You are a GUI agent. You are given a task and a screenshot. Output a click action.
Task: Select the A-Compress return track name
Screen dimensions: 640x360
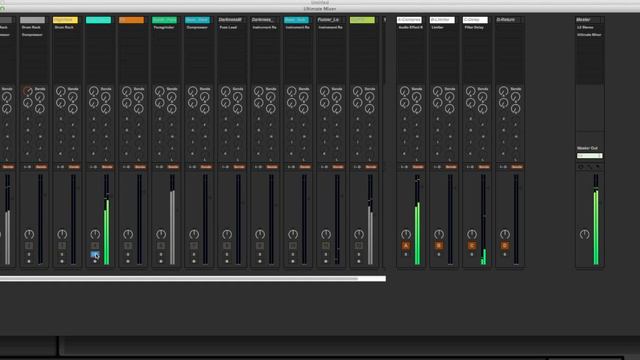409,20
